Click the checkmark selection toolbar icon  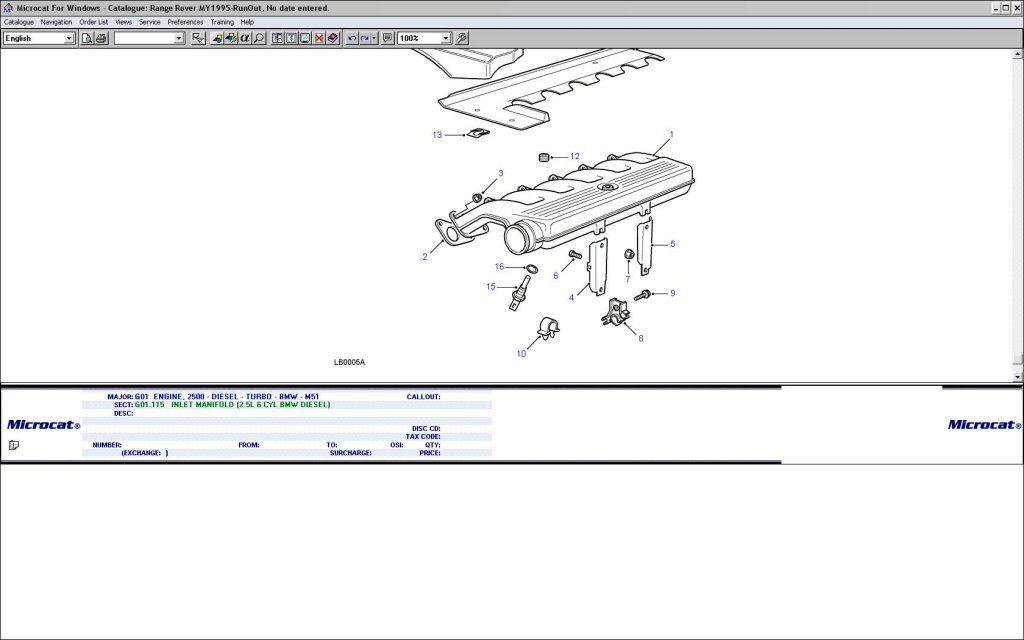[x=198, y=39]
